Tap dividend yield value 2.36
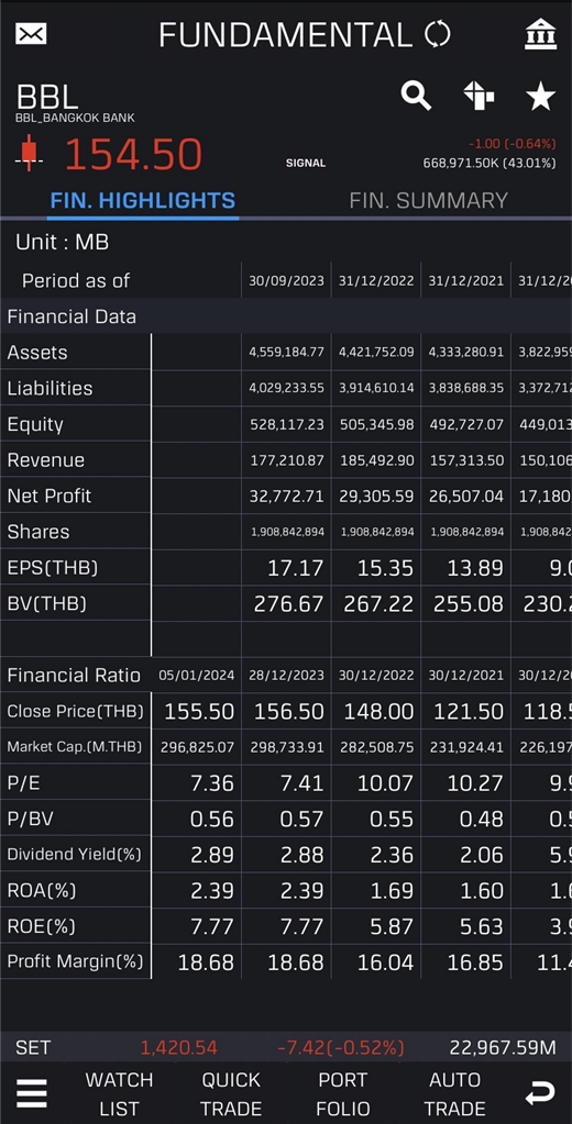Image resolution: width=572 pixels, height=1124 pixels. 391,855
